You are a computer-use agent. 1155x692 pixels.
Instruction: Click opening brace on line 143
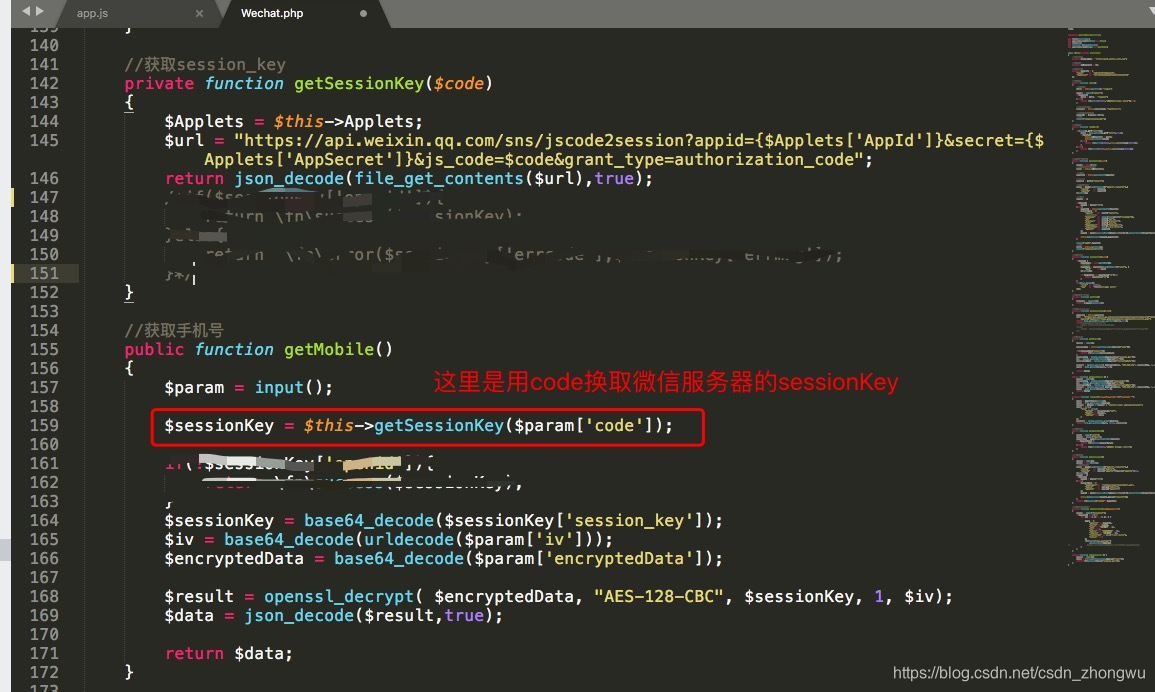pos(129,102)
